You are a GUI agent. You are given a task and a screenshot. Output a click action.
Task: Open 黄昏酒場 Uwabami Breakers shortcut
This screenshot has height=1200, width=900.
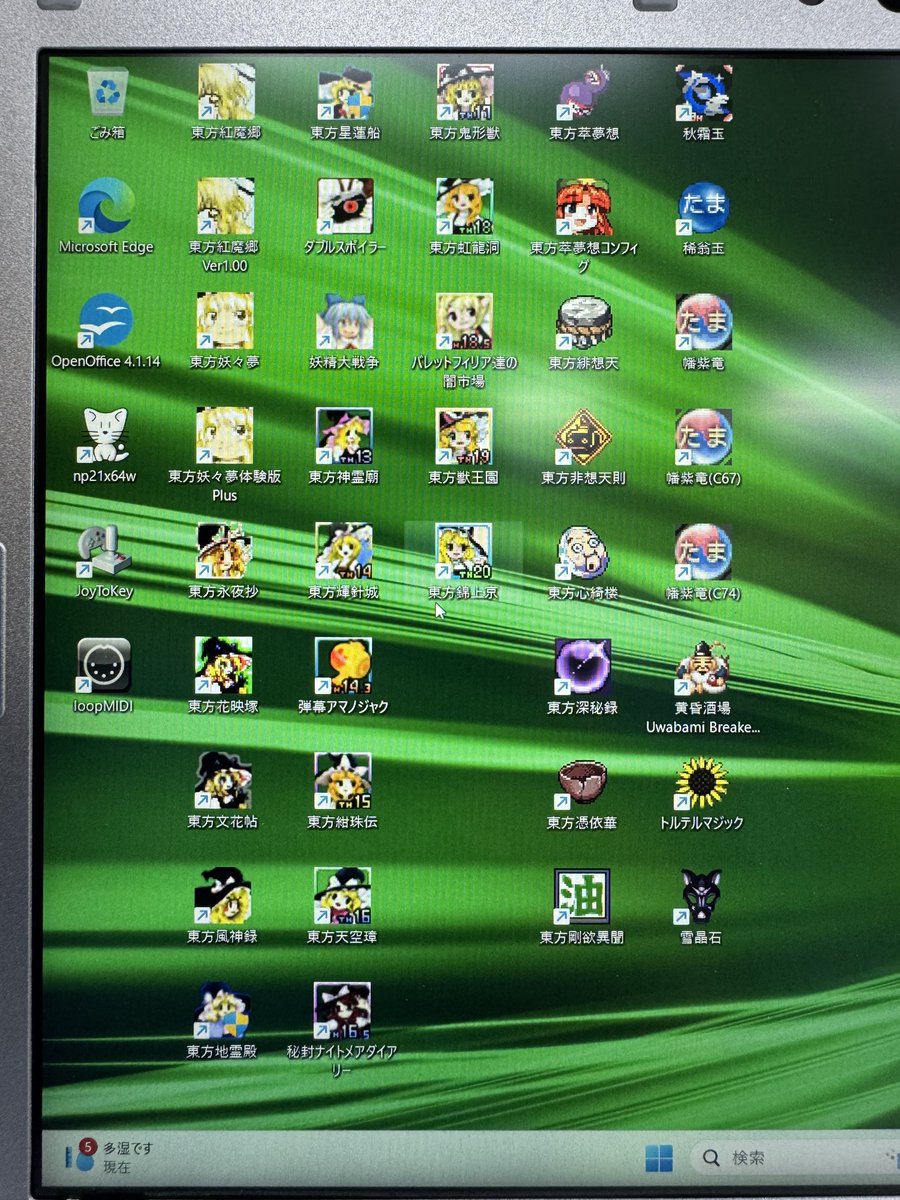[x=702, y=666]
